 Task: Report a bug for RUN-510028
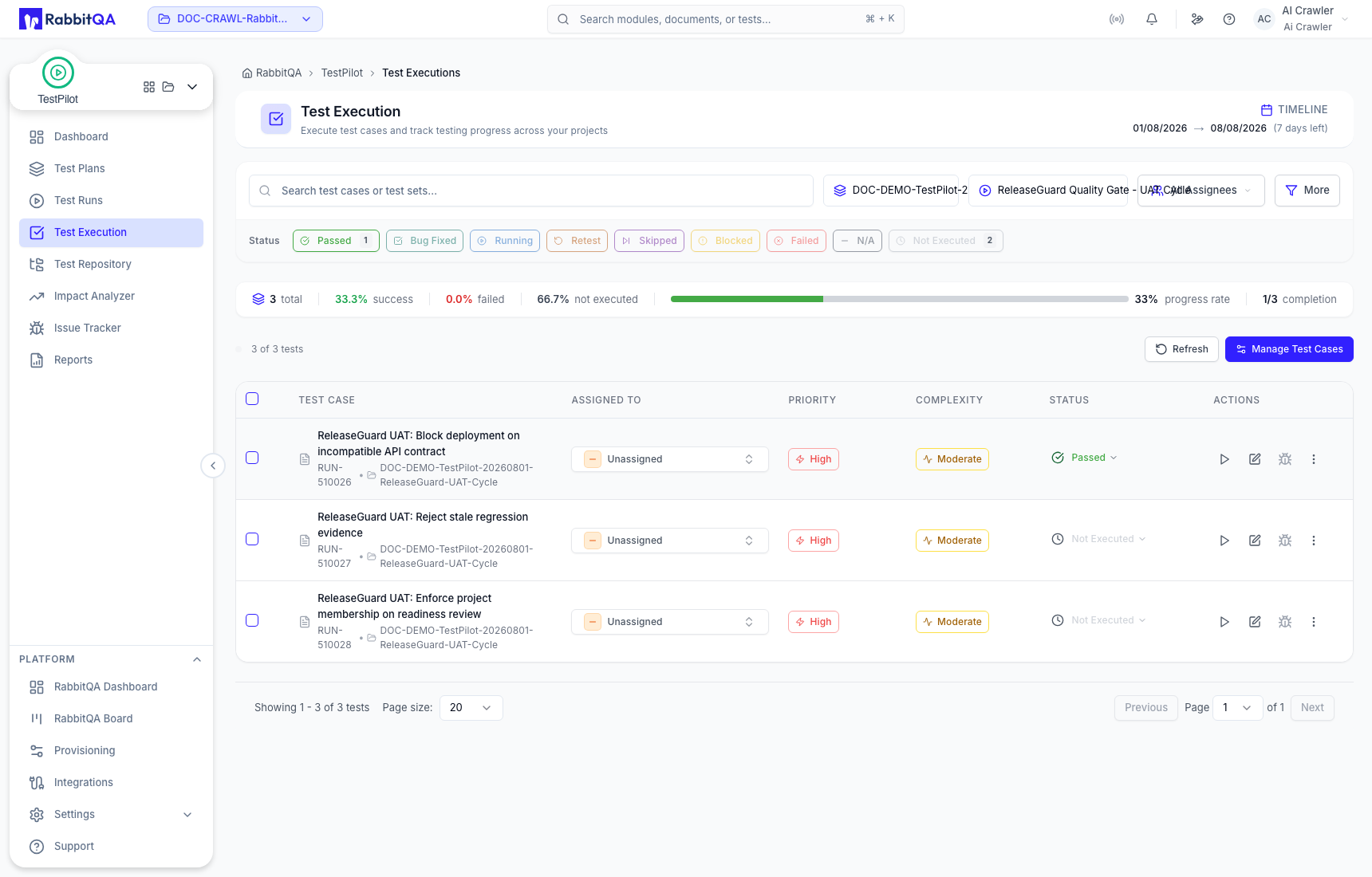(x=1285, y=622)
